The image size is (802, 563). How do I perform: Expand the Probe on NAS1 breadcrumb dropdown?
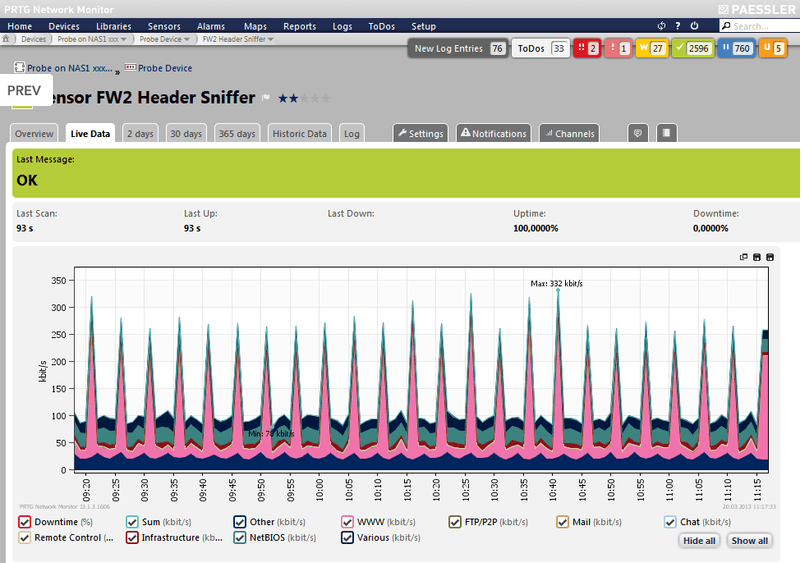(124, 39)
